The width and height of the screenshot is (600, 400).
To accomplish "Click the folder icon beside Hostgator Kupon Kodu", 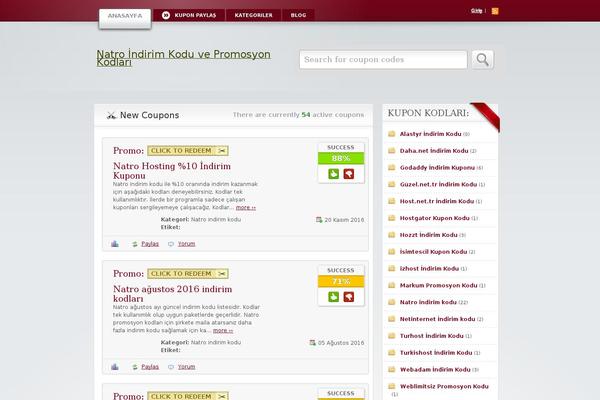I will tap(391, 218).
